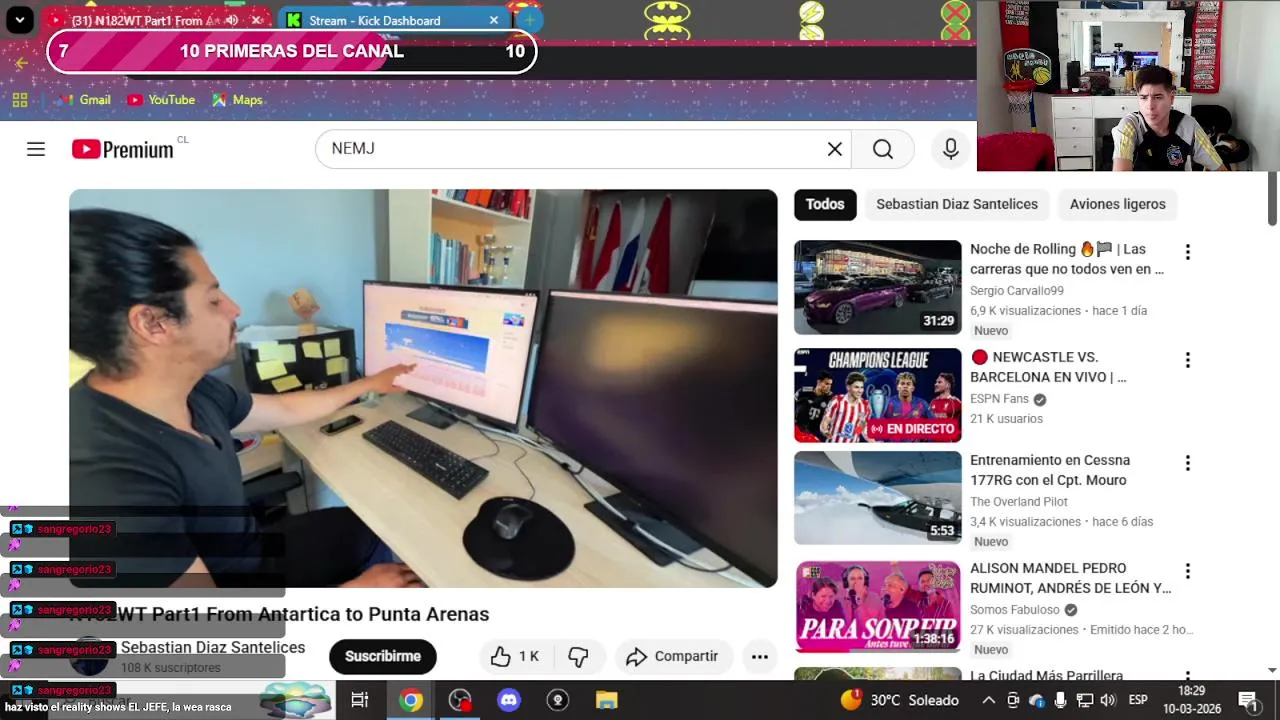Screen dimensions: 1280x720
Task: Open the ESP keyboard language selector
Action: click(x=1138, y=700)
